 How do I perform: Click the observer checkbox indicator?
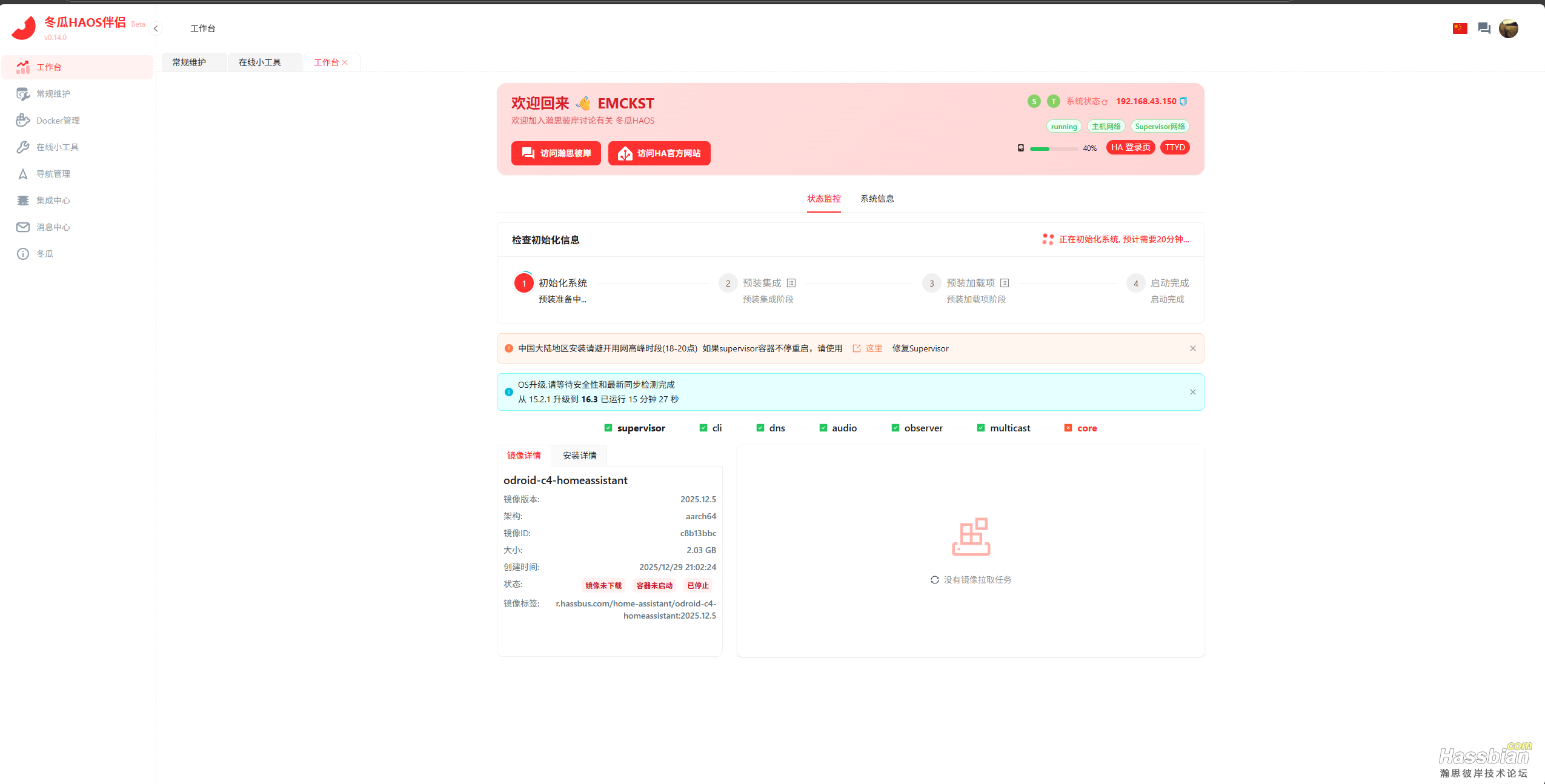(895, 428)
